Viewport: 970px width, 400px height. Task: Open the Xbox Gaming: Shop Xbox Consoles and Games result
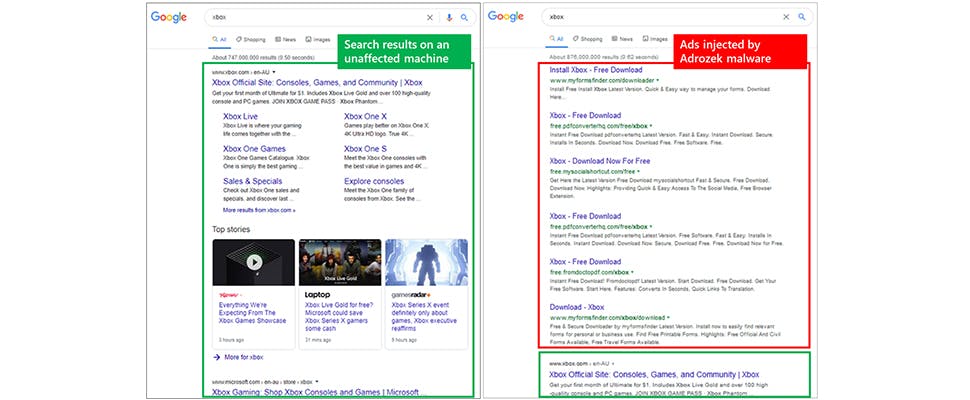point(319,392)
